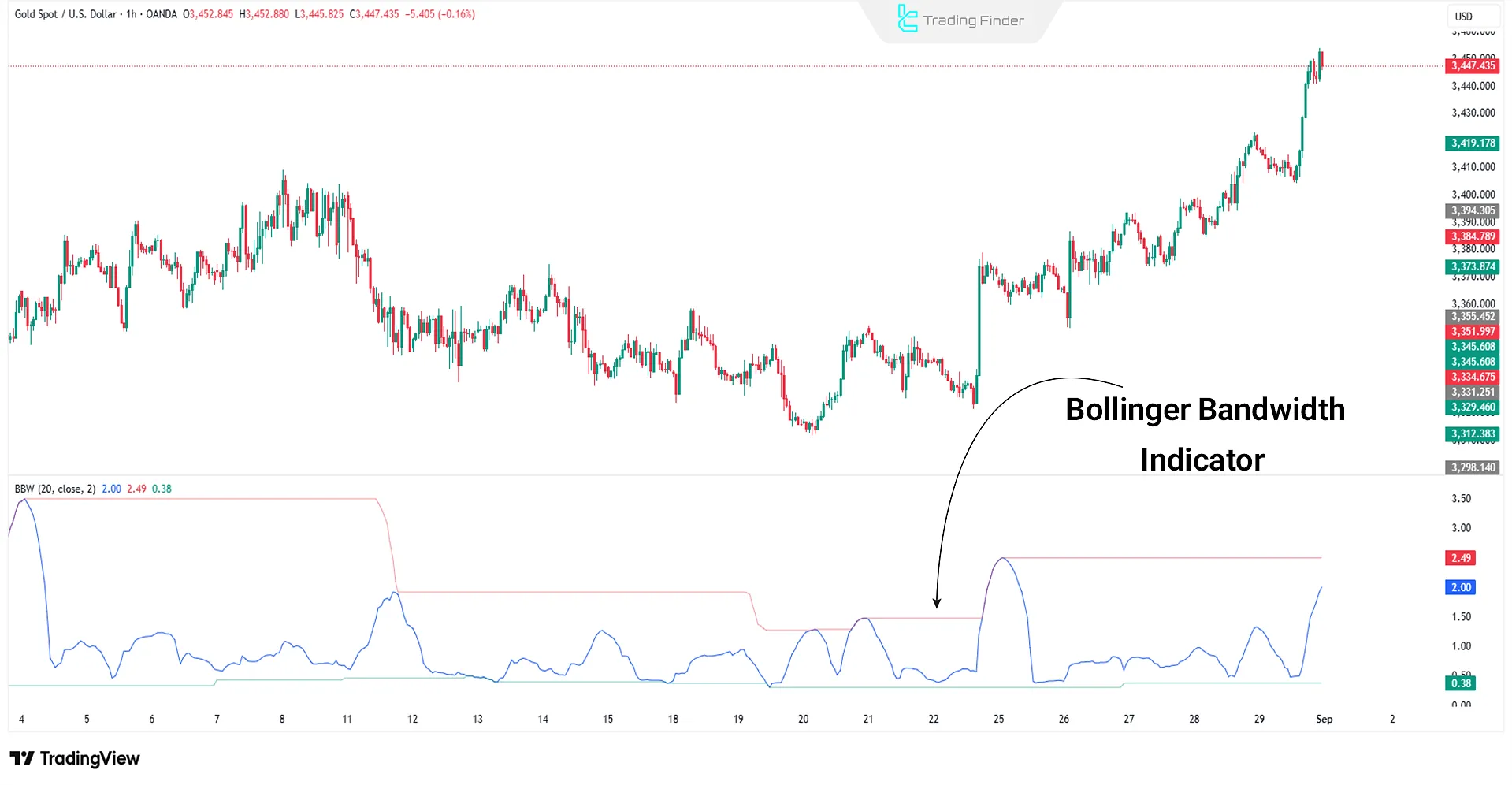Click the 12 date marker on time axis

click(412, 719)
